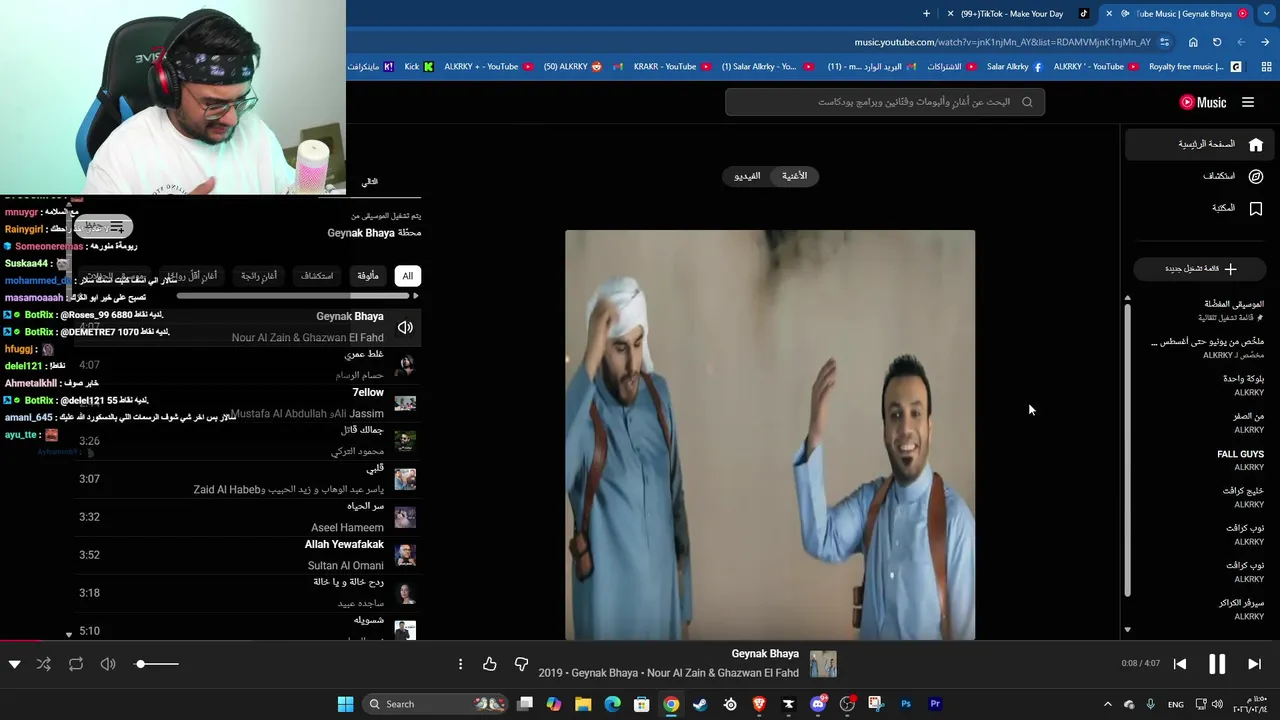This screenshot has height=720, width=1280.
Task: Close the TikTok browser tab
Action: tap(950, 14)
